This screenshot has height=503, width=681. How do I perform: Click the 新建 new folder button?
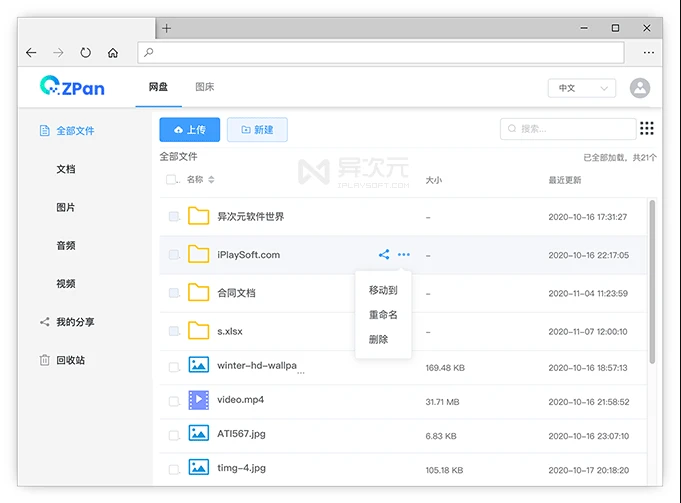click(257, 130)
